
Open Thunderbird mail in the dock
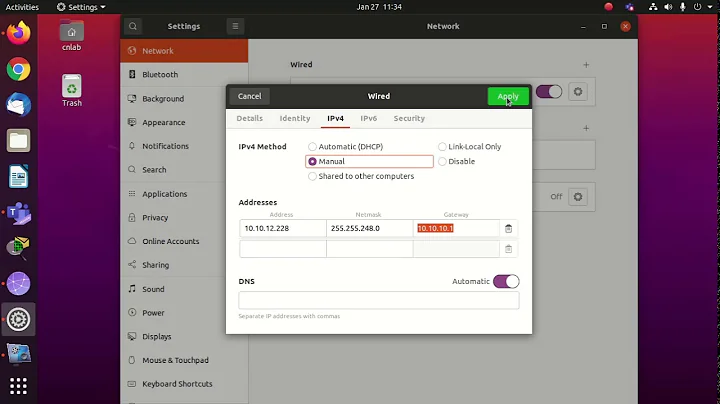[x=18, y=105]
